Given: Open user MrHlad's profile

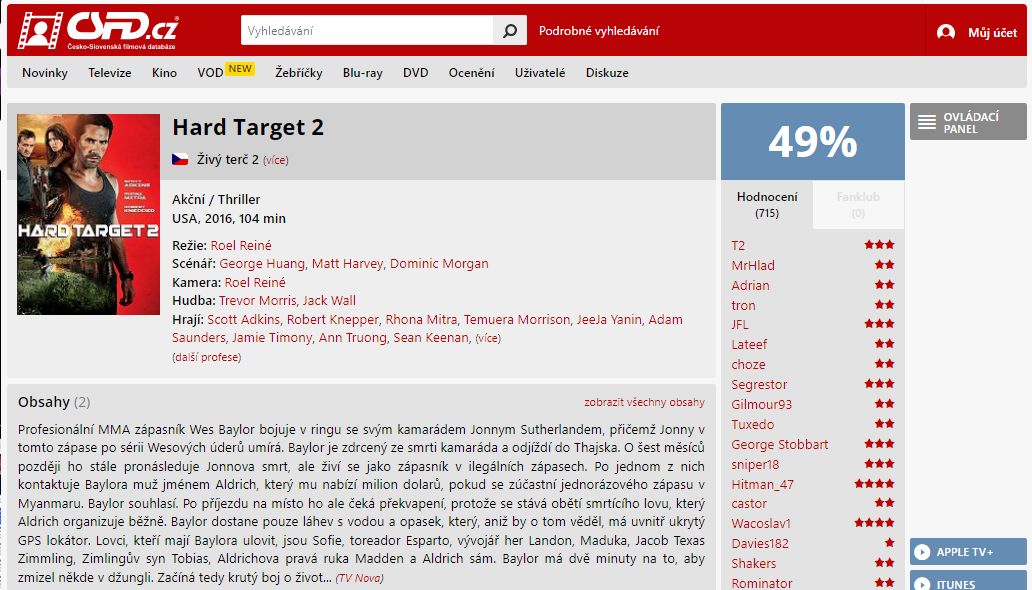Looking at the screenshot, I should coord(753,265).
